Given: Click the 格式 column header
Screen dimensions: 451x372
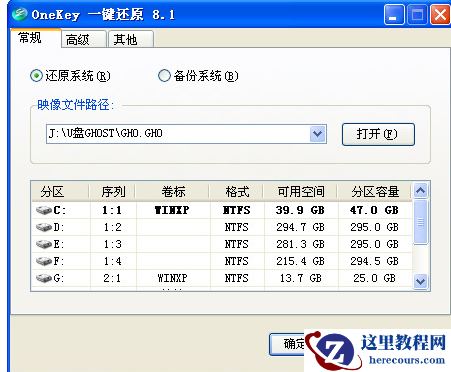Looking at the screenshot, I should pyautogui.click(x=237, y=192).
